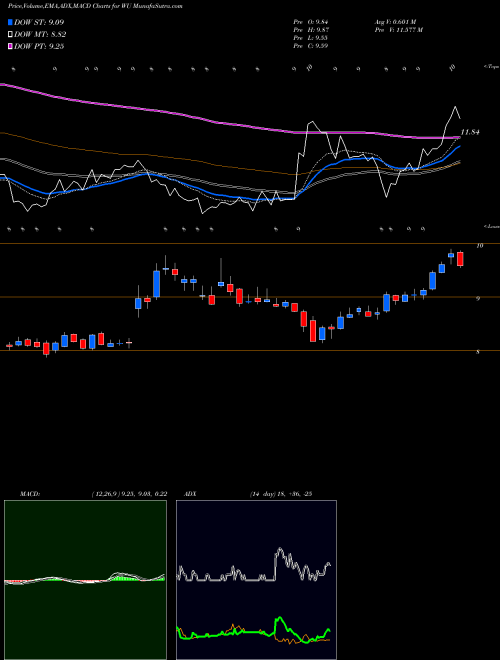Click the 'Pre L: 9.55' value
Viewport: 500px width, 660px height.
point(311,38)
